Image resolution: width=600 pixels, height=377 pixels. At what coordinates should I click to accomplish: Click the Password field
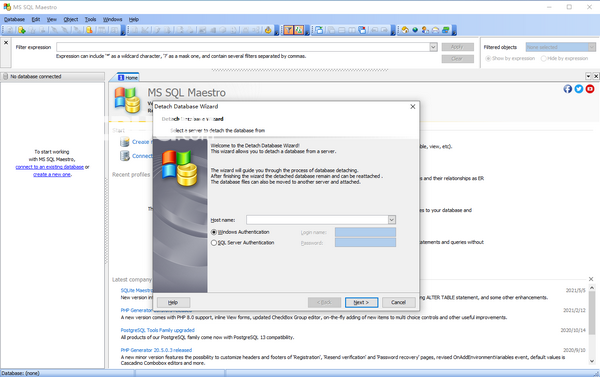click(365, 243)
